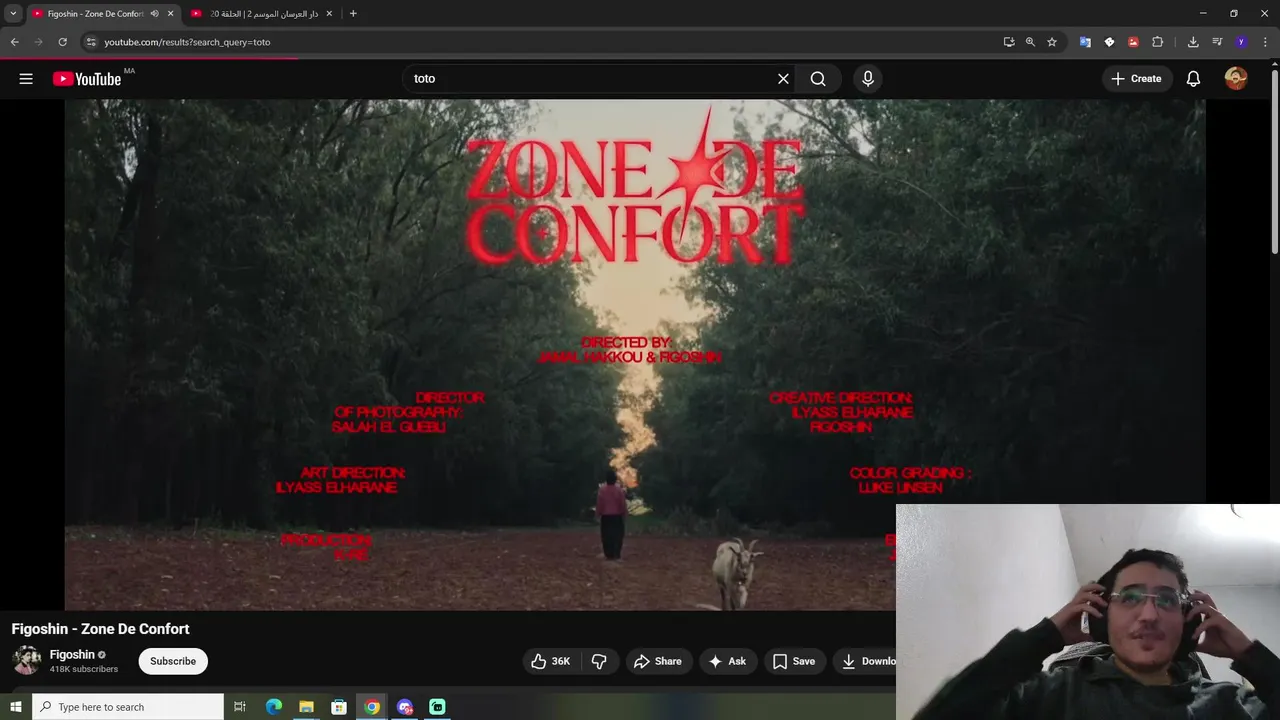The width and height of the screenshot is (1280, 720).
Task: Click the Create button
Action: point(1137,79)
